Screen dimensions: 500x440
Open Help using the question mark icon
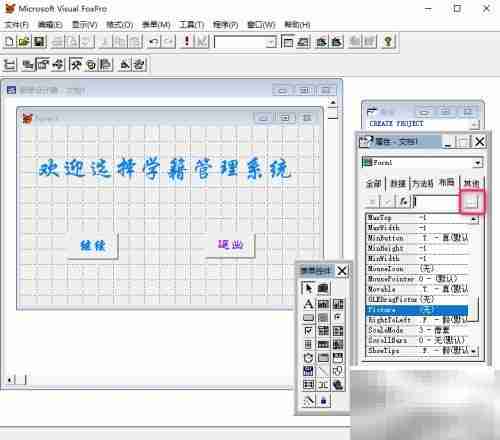pyautogui.click(x=388, y=42)
